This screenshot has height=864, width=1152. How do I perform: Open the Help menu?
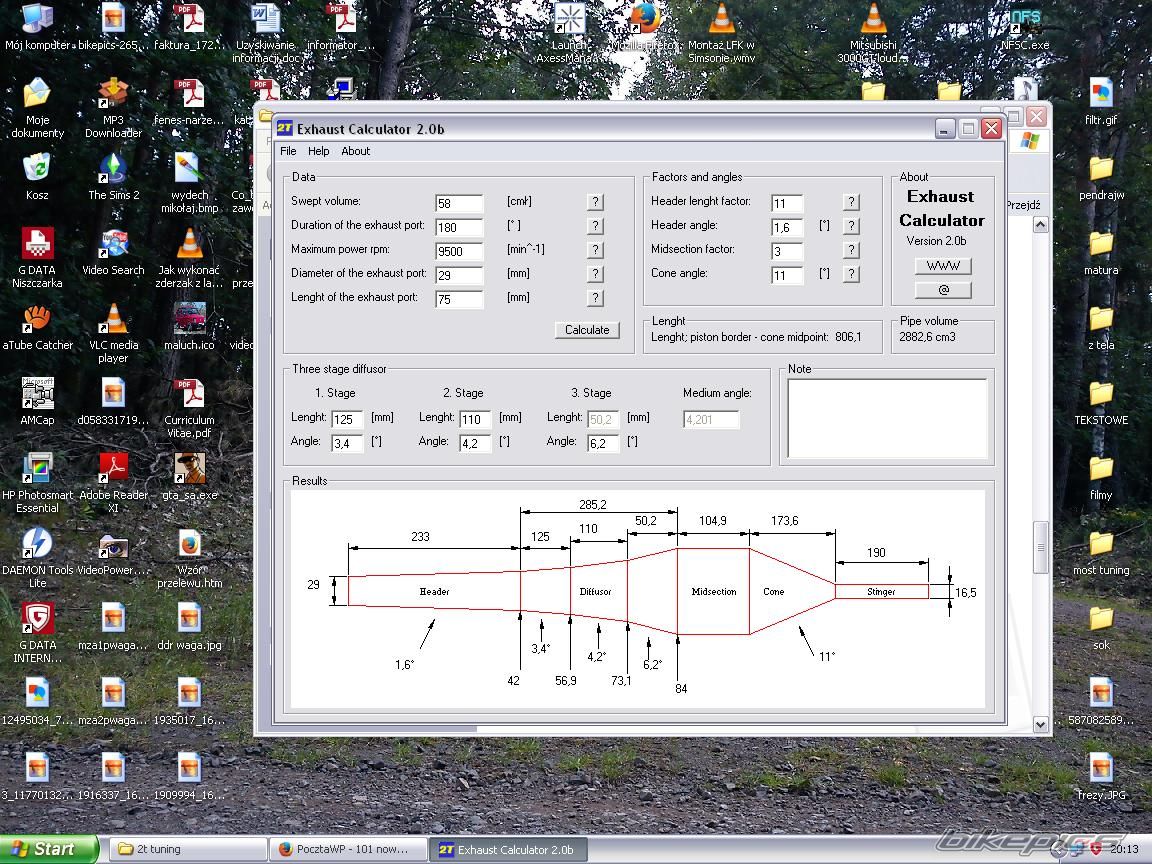pyautogui.click(x=318, y=151)
